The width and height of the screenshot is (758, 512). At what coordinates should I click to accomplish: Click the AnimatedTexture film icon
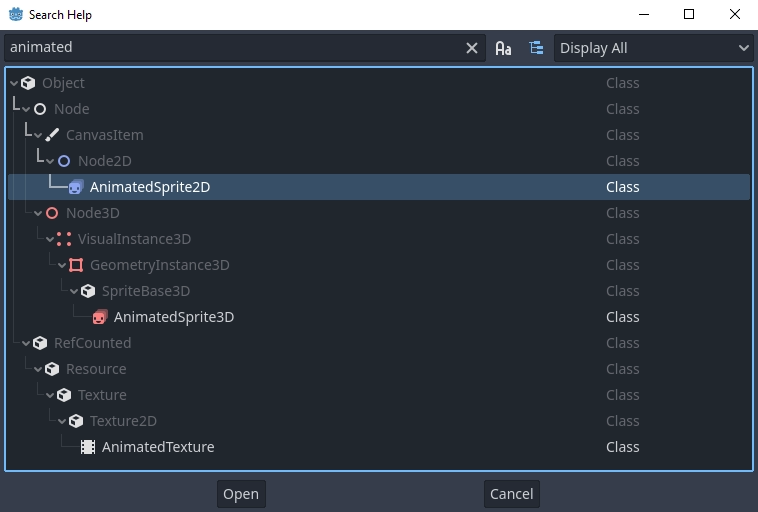pyautogui.click(x=88, y=447)
